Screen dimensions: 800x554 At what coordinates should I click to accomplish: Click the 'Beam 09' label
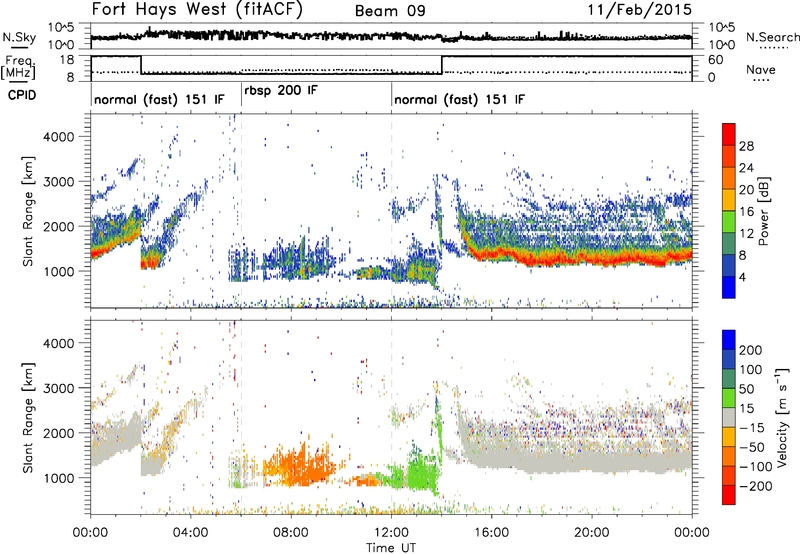click(390, 11)
